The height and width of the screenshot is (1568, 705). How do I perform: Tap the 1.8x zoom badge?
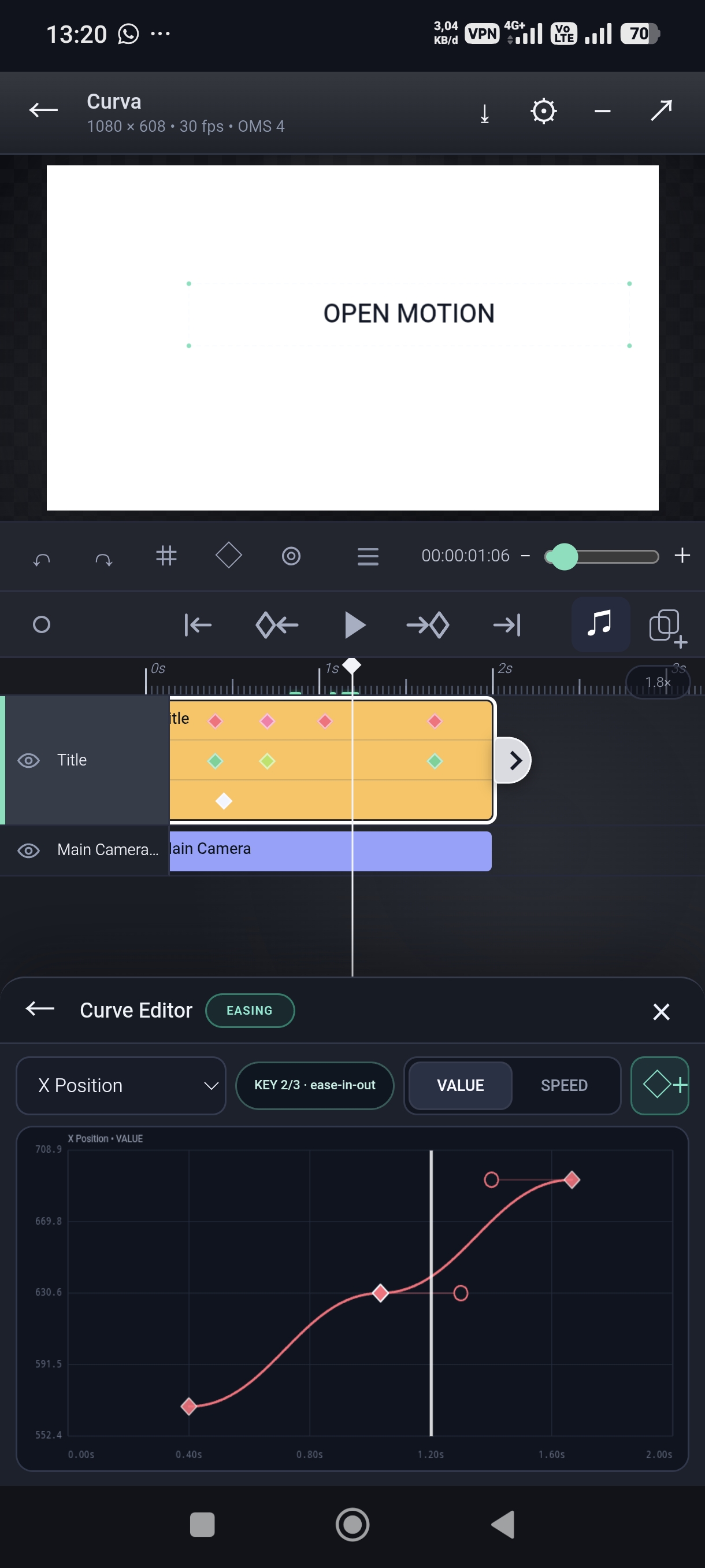(658, 682)
